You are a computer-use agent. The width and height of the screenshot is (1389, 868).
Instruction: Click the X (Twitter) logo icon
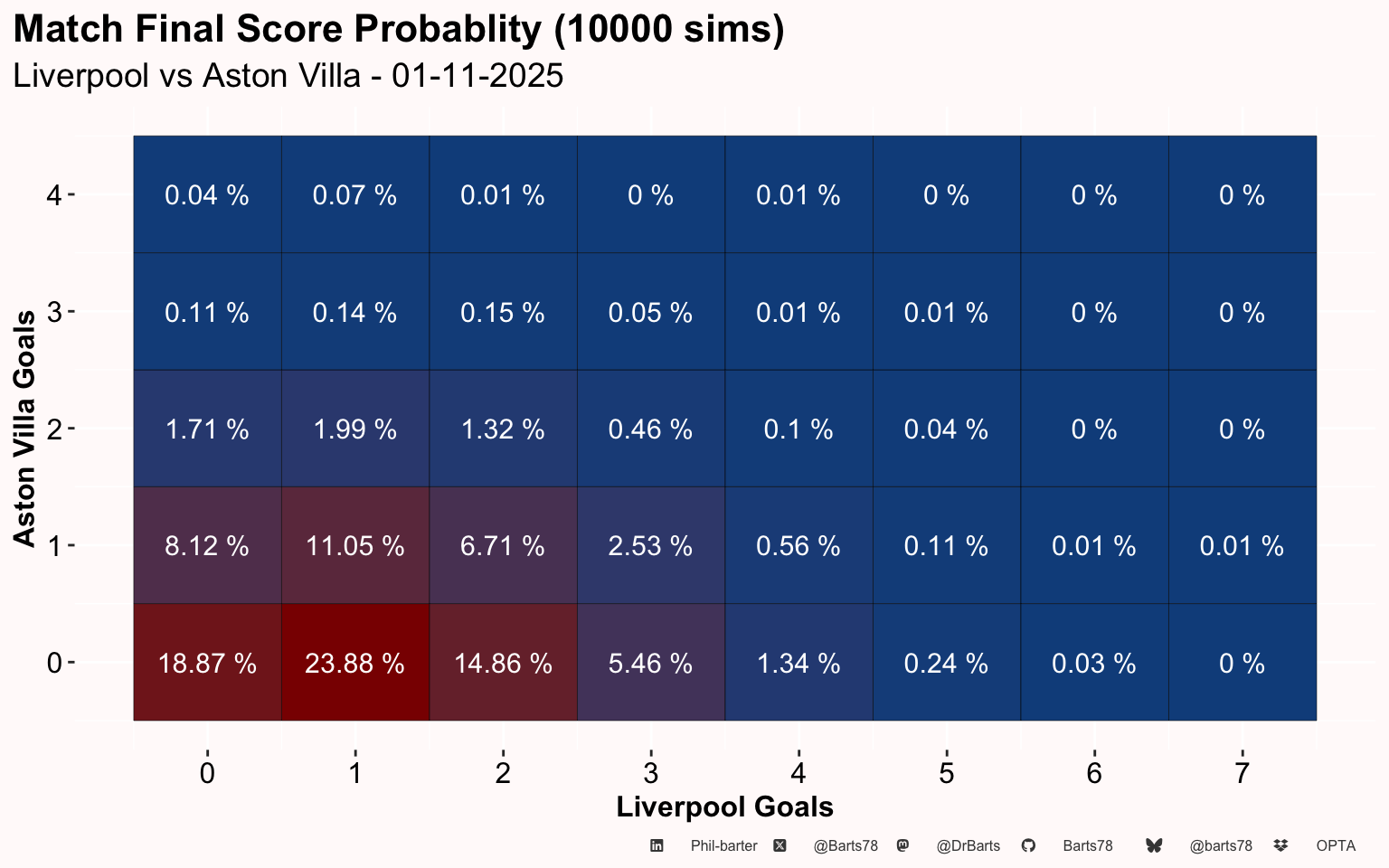click(780, 845)
